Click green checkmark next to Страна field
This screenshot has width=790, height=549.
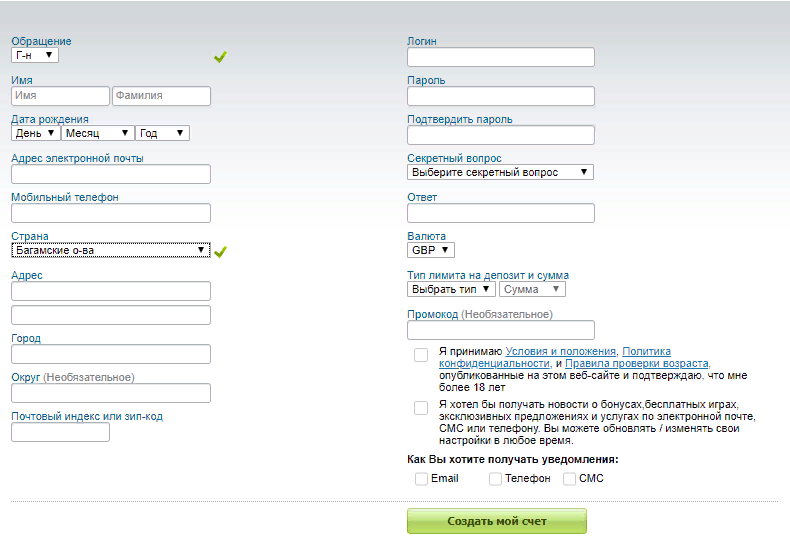[x=220, y=252]
